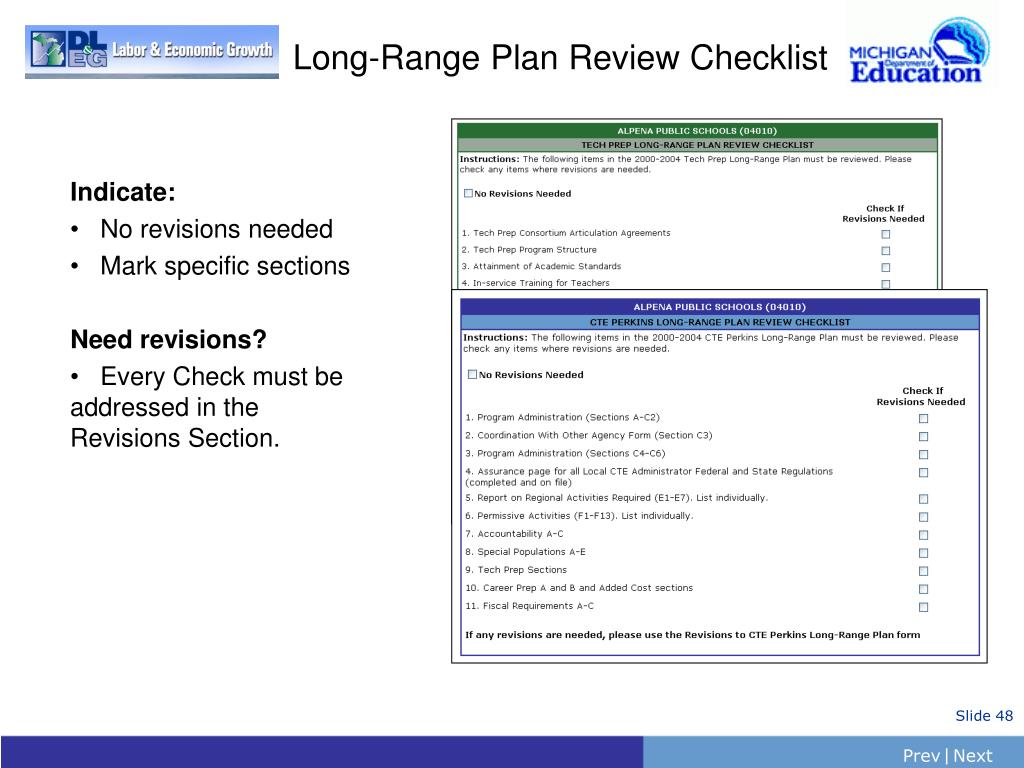Viewport: 1024px width, 768px height.
Task: Go to the next slide via Next
Action: point(972,756)
